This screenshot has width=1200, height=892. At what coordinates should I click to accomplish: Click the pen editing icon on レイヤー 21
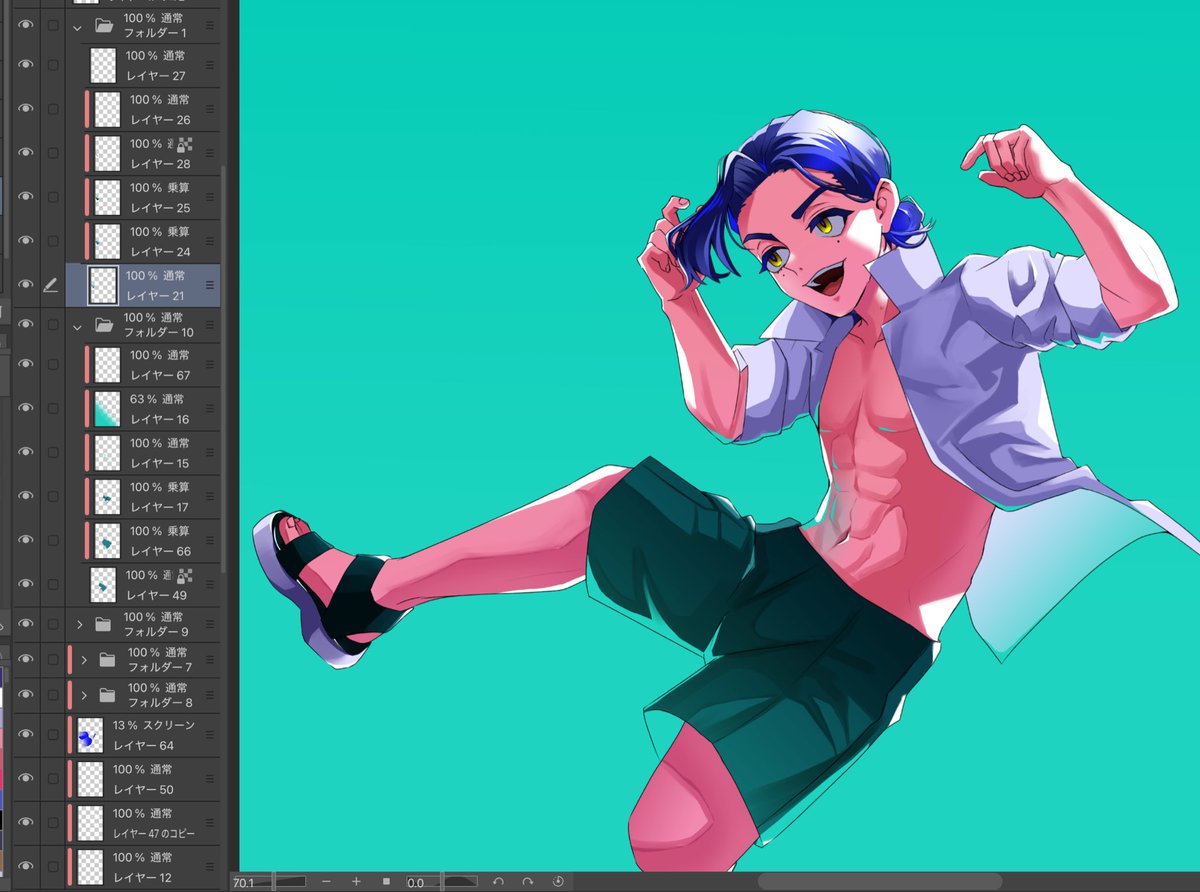click(x=52, y=285)
